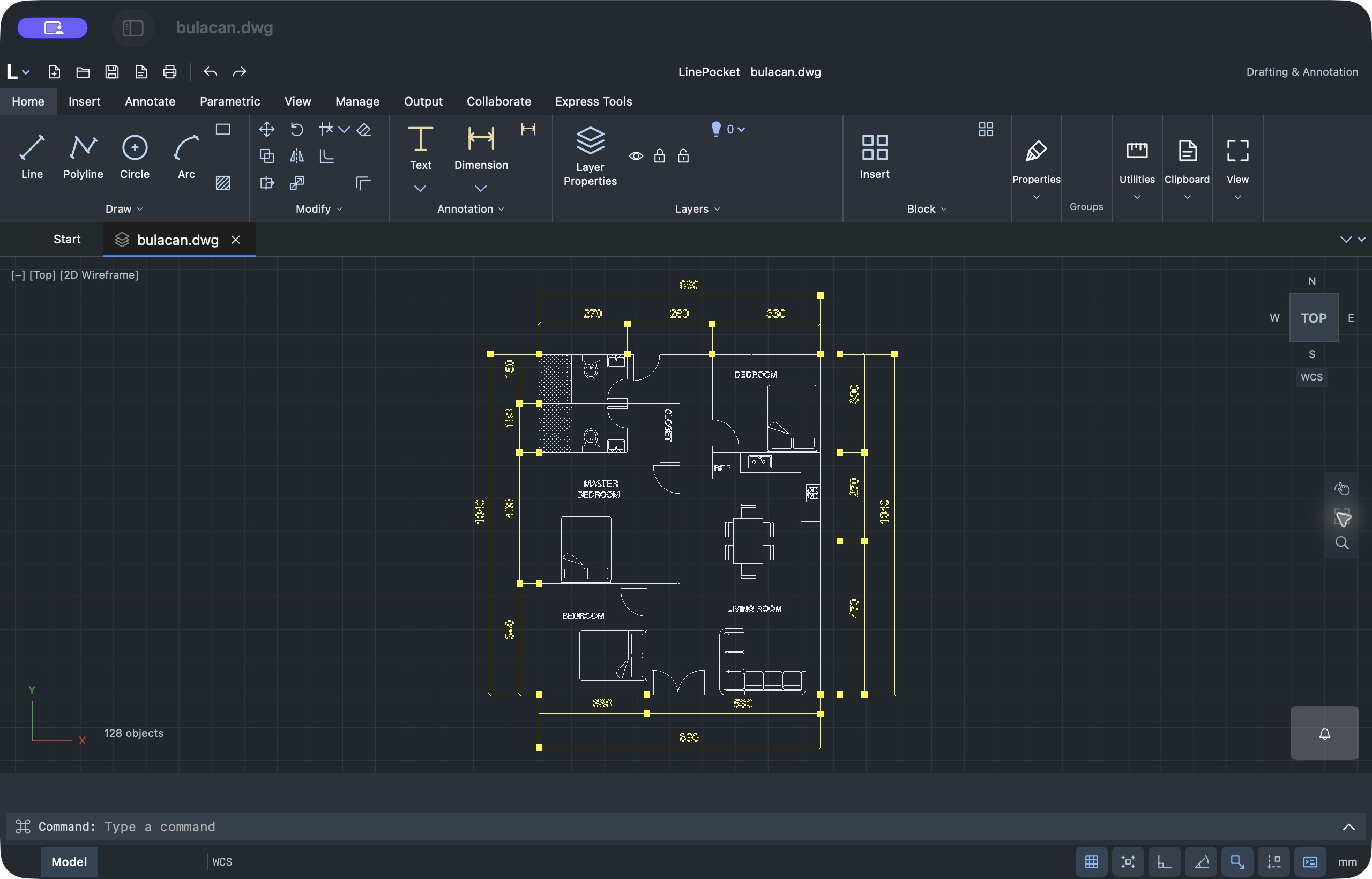Image resolution: width=1372 pixels, height=879 pixels.
Task: Toggle snap mode in status bar
Action: tap(1128, 862)
